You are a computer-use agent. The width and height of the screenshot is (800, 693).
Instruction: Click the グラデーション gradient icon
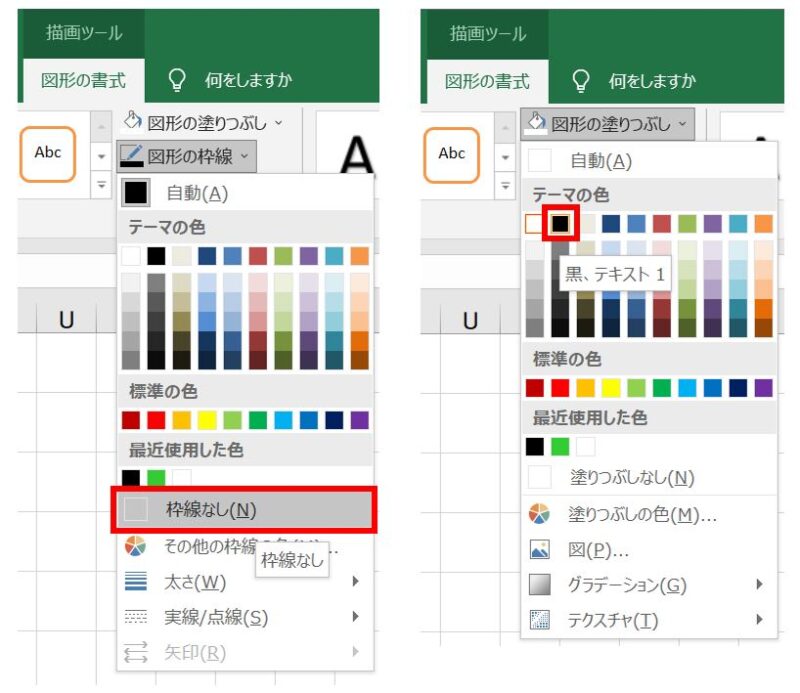coord(540,585)
